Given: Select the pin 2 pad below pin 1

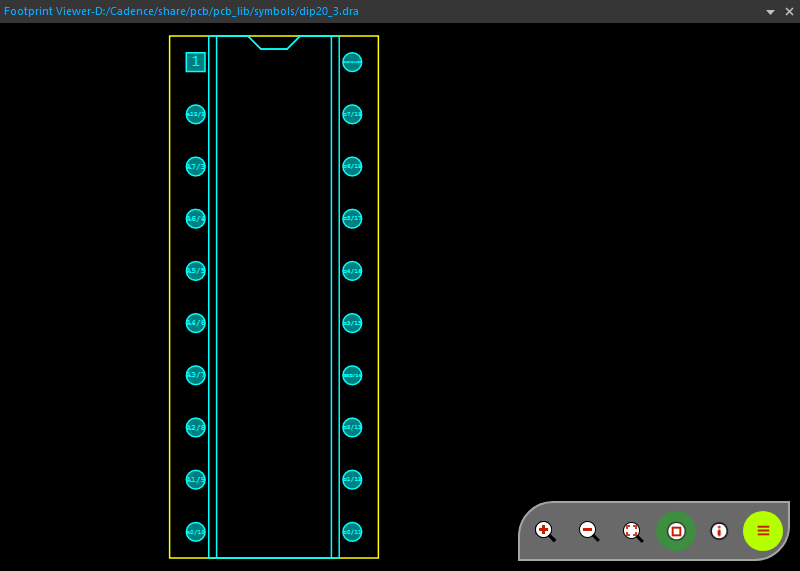Looking at the screenshot, I should click(195, 114).
